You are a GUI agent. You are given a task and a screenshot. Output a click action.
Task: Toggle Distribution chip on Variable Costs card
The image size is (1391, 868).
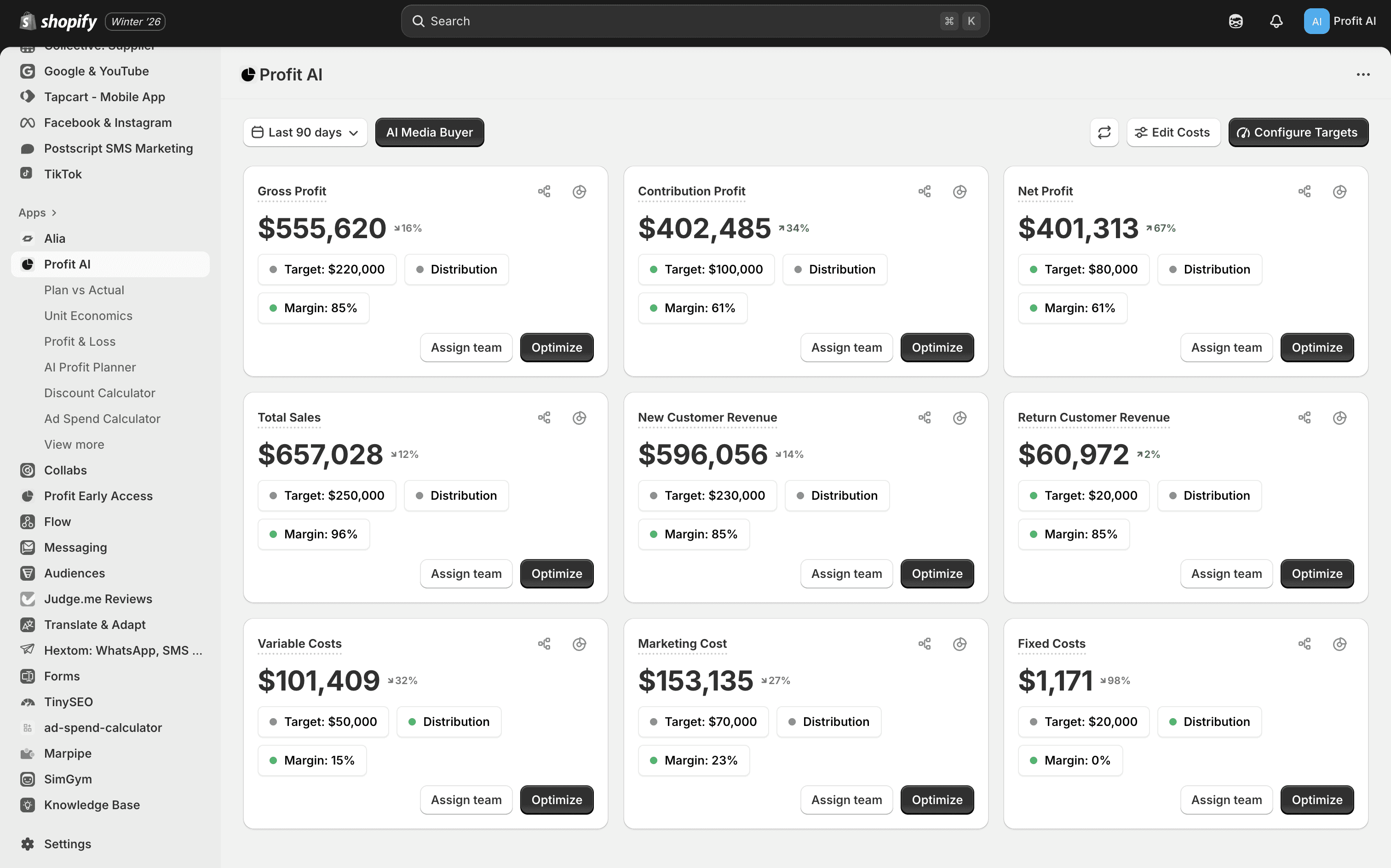[x=448, y=722]
